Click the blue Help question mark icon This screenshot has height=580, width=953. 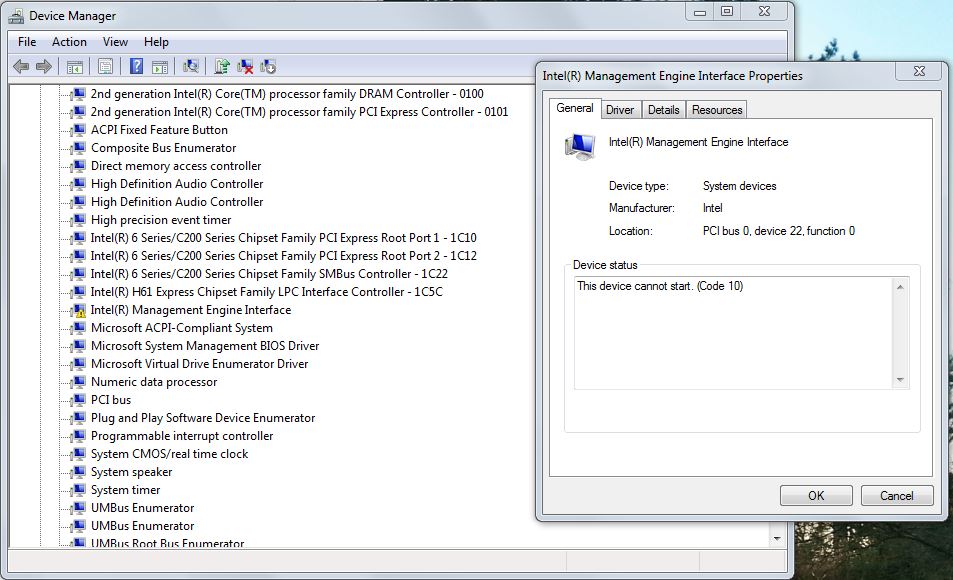tap(136, 67)
